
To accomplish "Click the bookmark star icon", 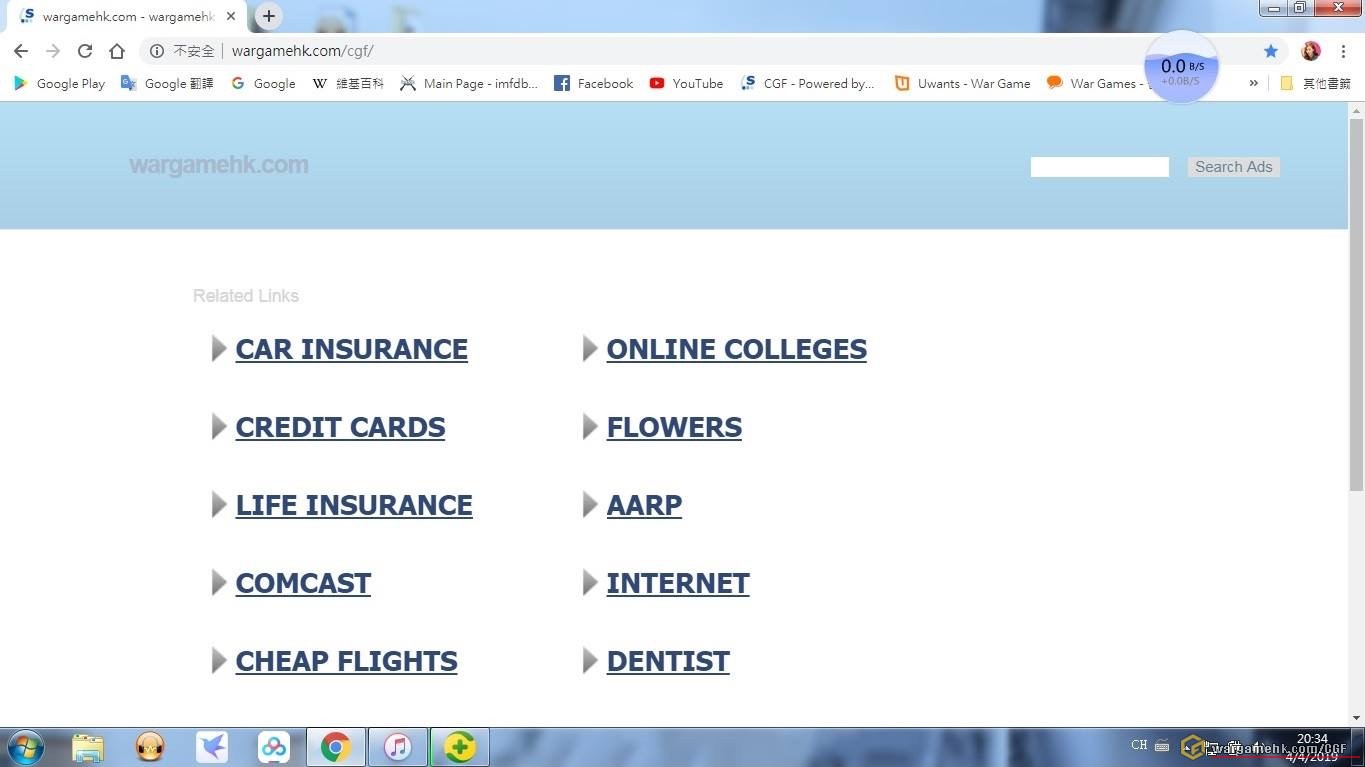I will click(x=1271, y=51).
